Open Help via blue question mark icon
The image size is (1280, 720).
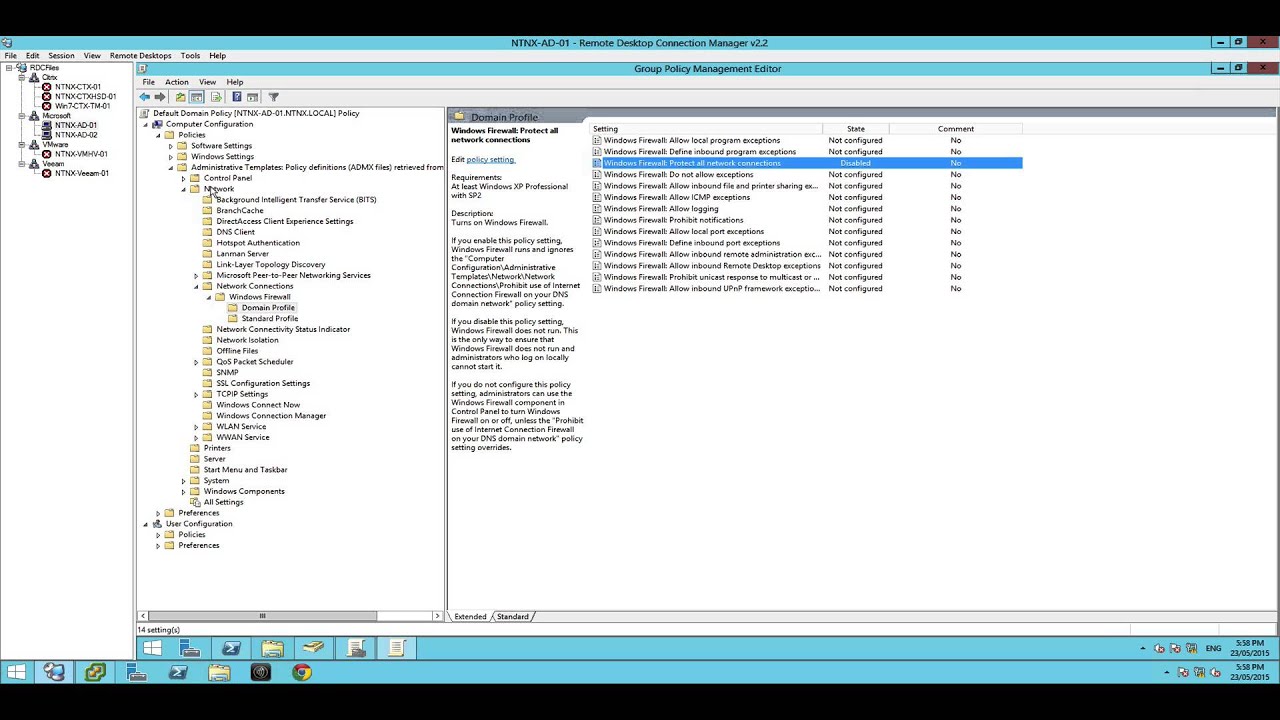(236, 97)
